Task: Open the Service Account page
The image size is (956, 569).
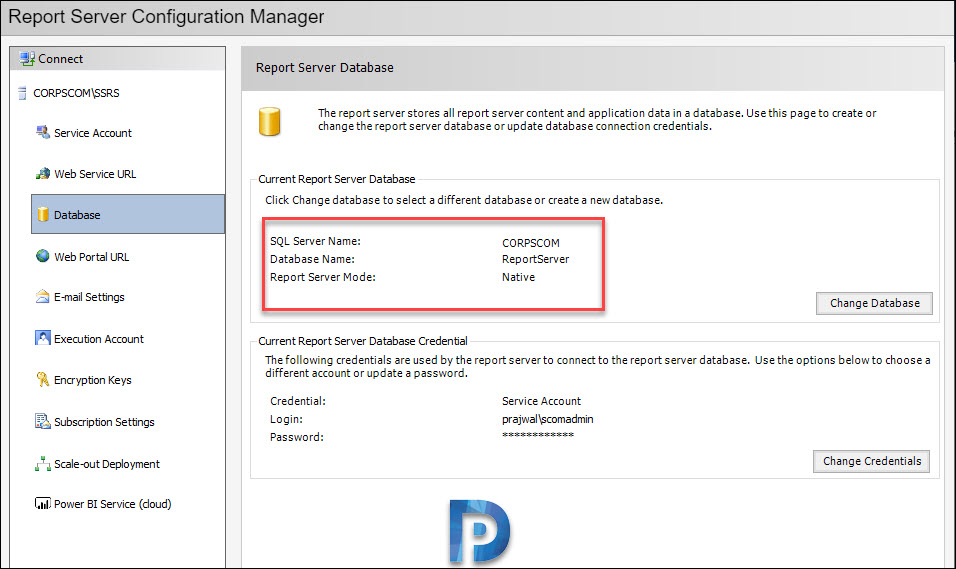Action: pyautogui.click(x=93, y=133)
